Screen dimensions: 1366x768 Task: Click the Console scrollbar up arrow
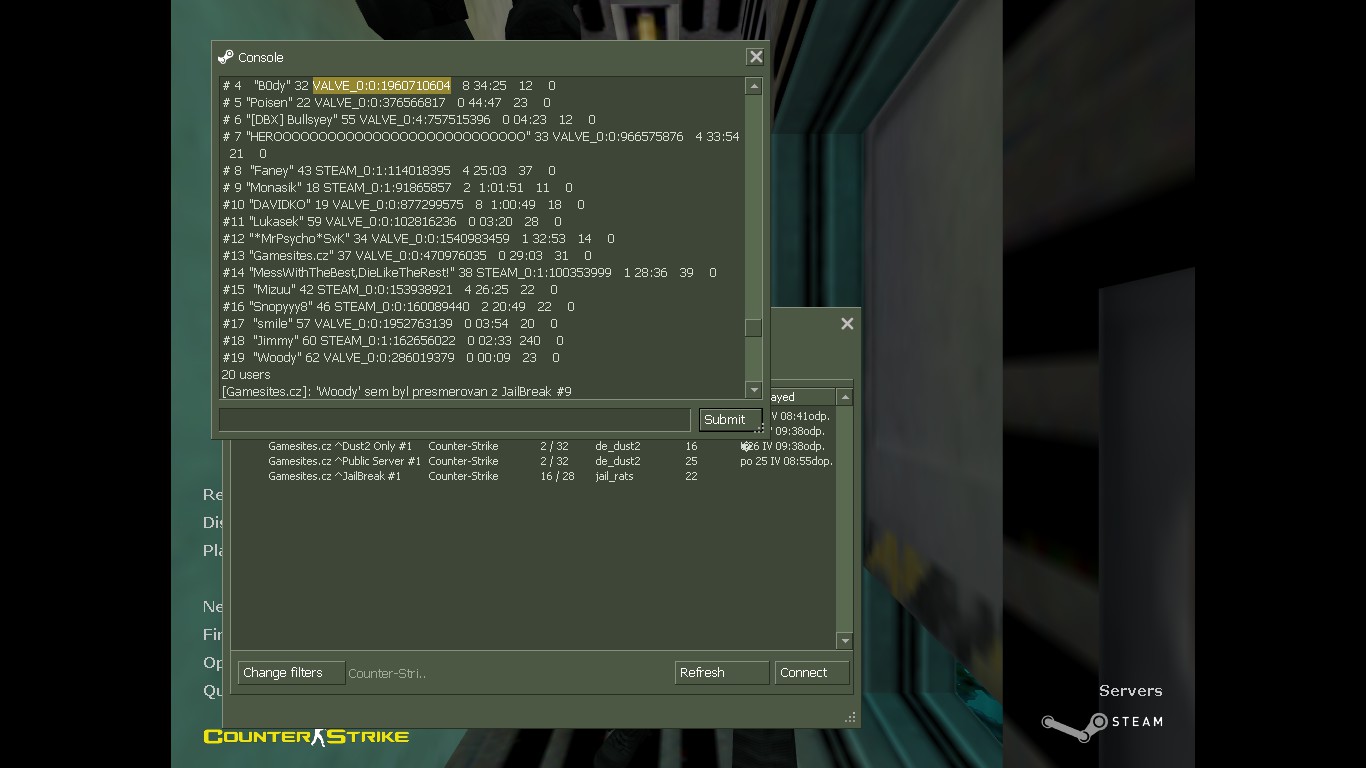pos(754,87)
